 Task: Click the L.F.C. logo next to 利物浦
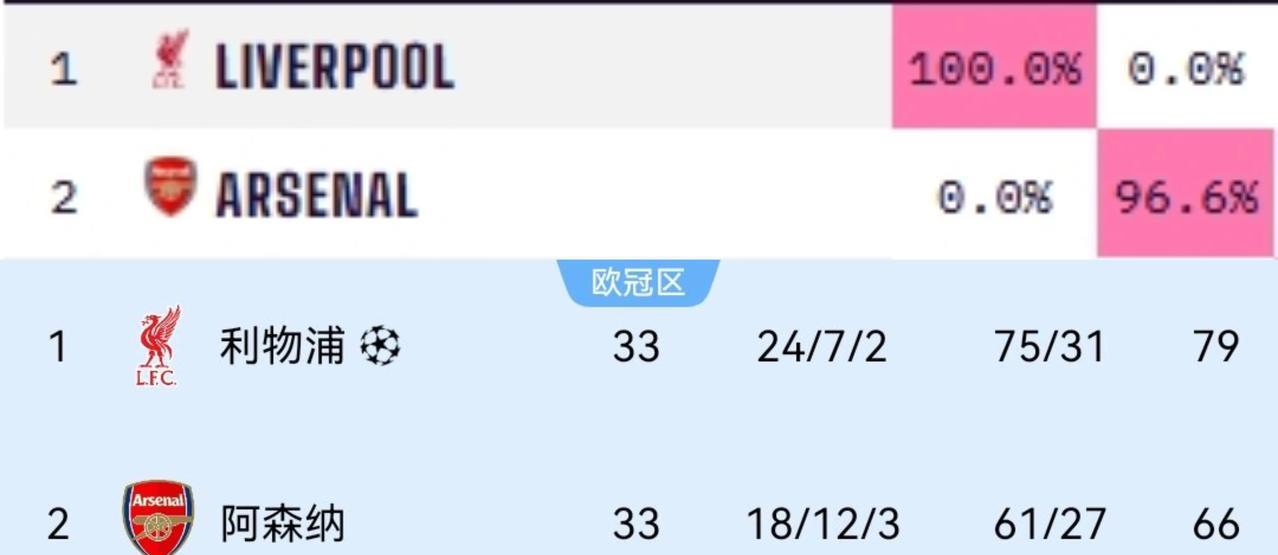(x=158, y=346)
